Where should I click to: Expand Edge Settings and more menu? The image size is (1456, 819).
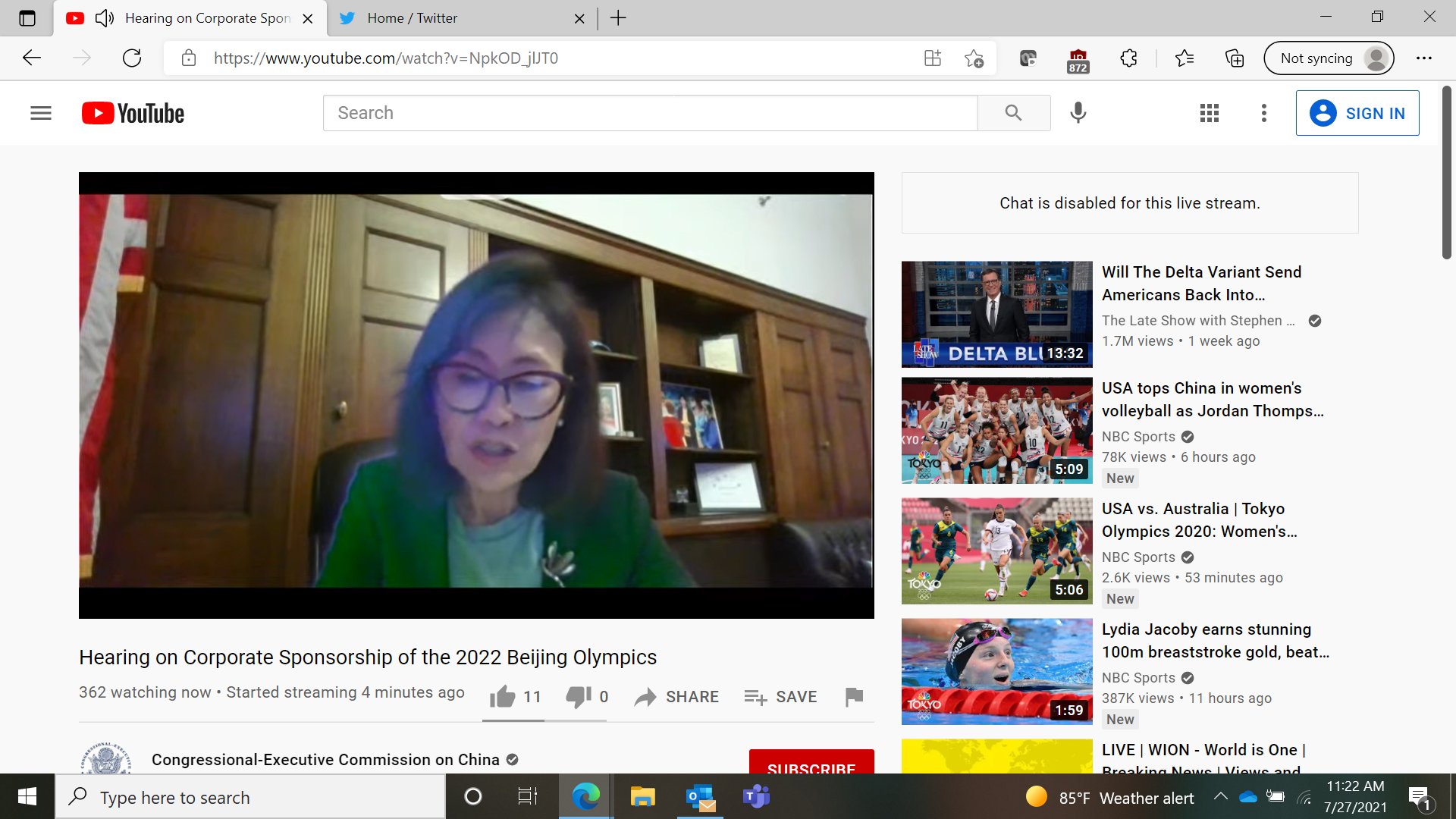click(1424, 58)
